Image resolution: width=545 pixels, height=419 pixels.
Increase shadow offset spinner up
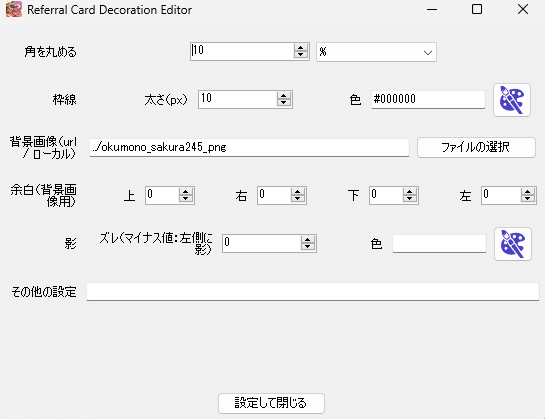(308, 240)
